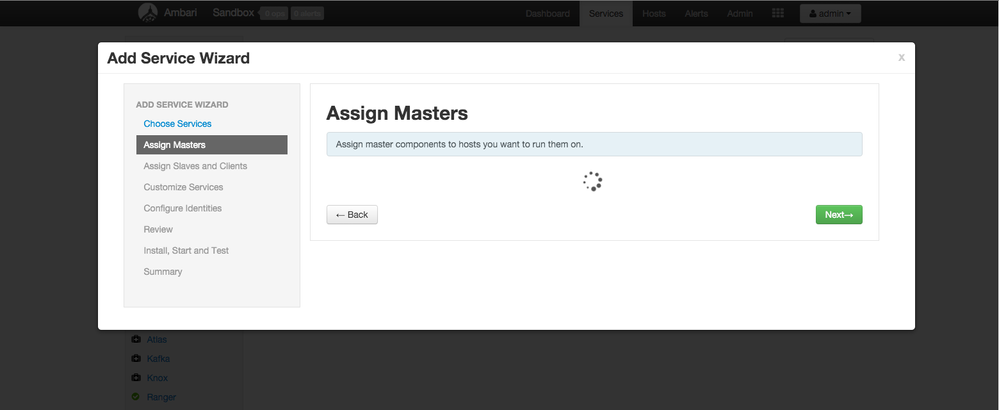Click the Configure Identities step
Image resolution: width=999 pixels, height=410 pixels.
point(182,208)
